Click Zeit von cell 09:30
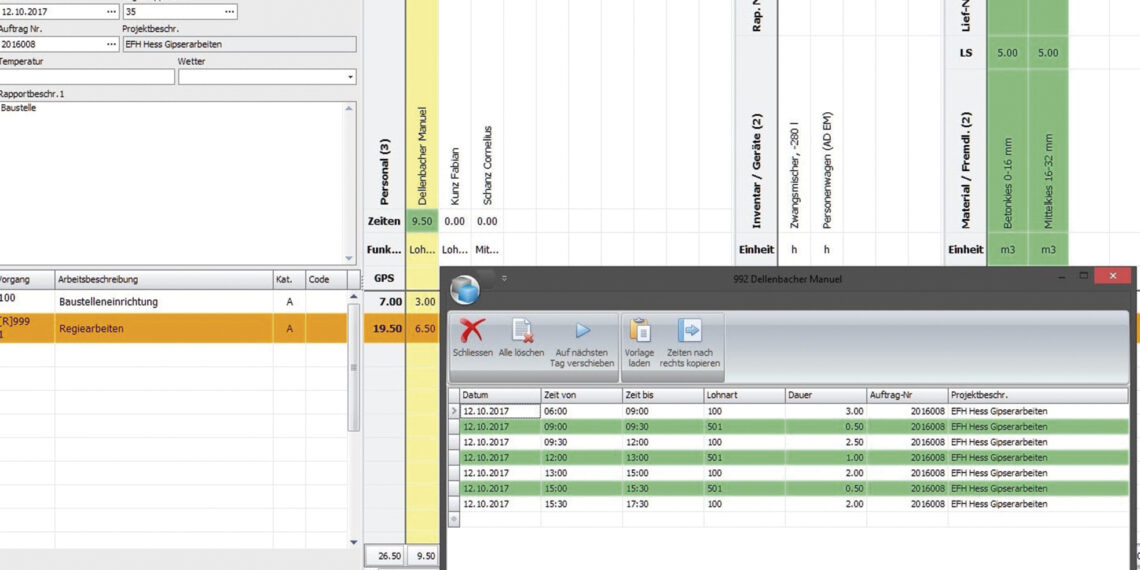This screenshot has width=1140, height=570. (x=581, y=442)
